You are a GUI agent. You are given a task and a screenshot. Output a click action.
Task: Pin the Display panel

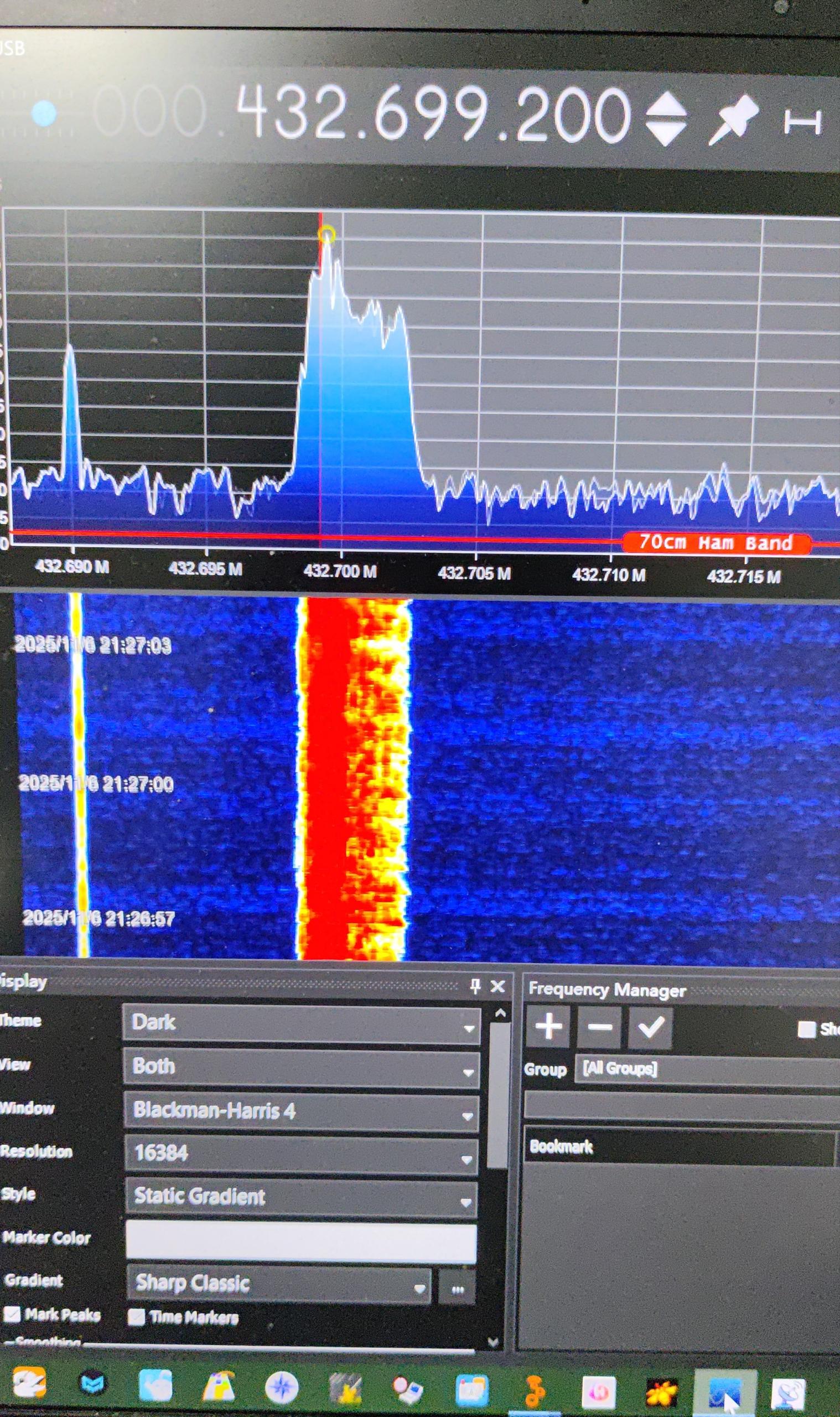tap(475, 987)
